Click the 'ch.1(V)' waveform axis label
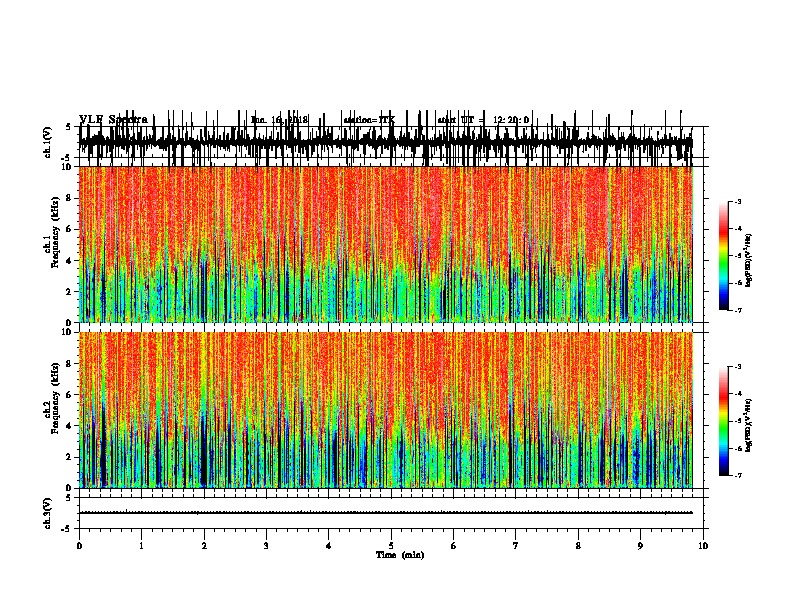Image resolution: width=792 pixels, height=612 pixels. pyautogui.click(x=47, y=142)
